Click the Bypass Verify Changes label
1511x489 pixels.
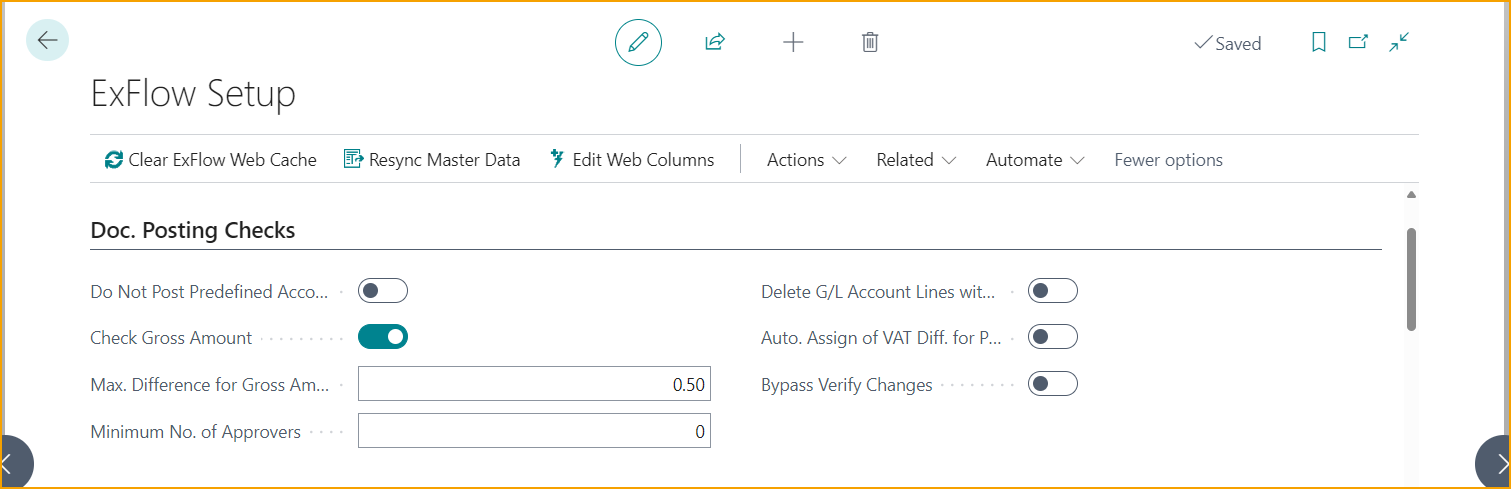click(847, 385)
